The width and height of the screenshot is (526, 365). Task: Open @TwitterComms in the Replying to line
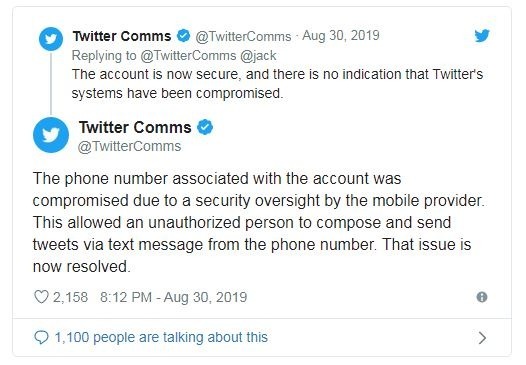[188, 56]
